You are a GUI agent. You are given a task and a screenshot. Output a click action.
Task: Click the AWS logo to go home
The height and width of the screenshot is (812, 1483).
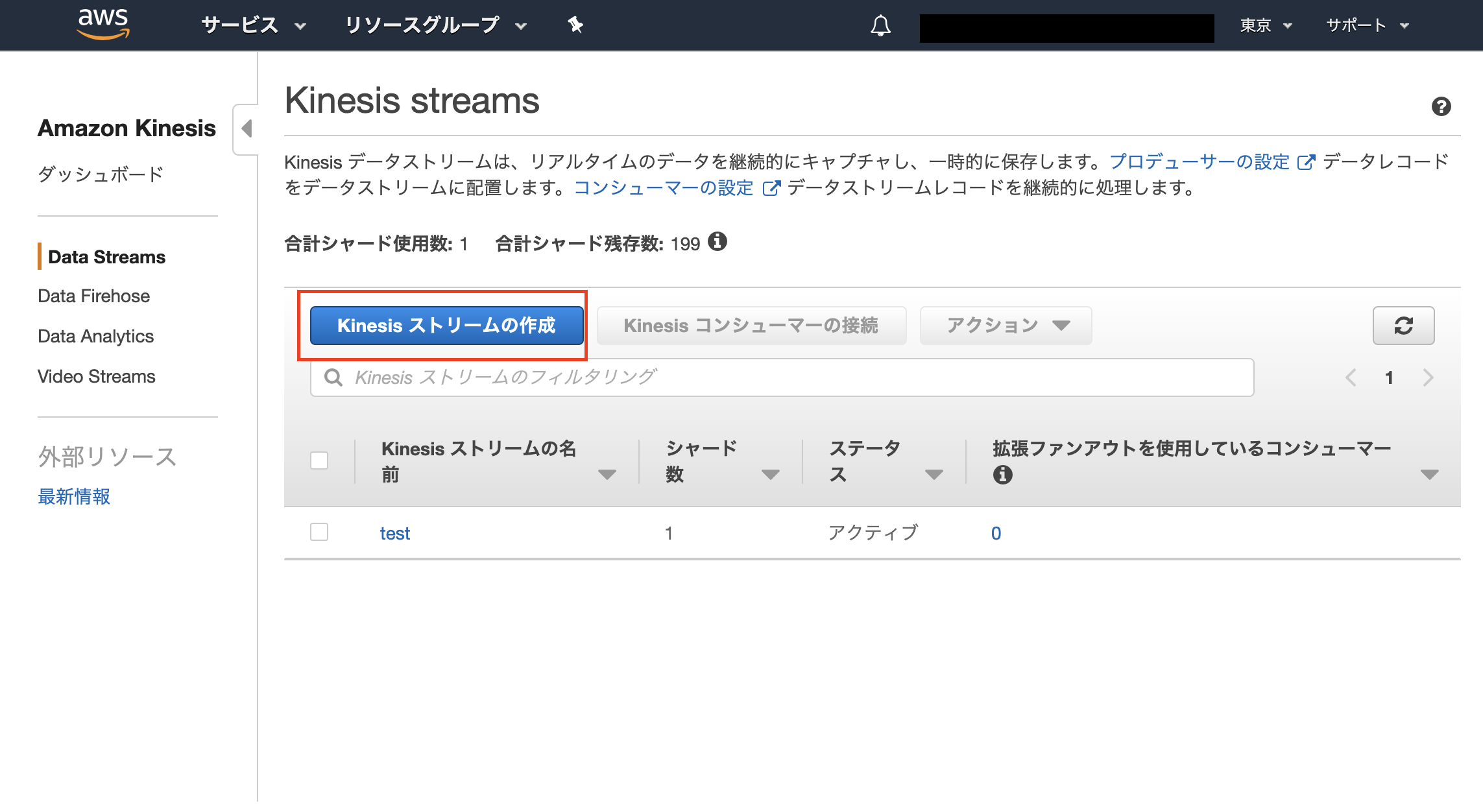104,25
